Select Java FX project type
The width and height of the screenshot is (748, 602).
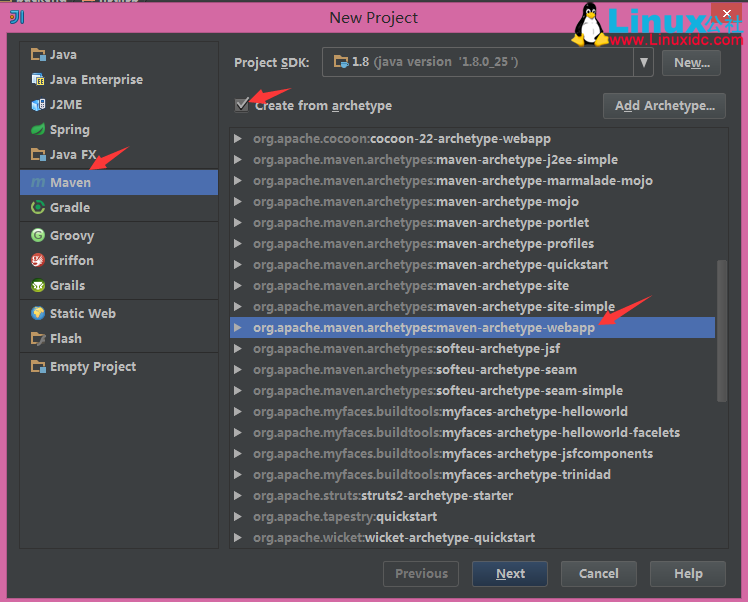click(x=119, y=155)
